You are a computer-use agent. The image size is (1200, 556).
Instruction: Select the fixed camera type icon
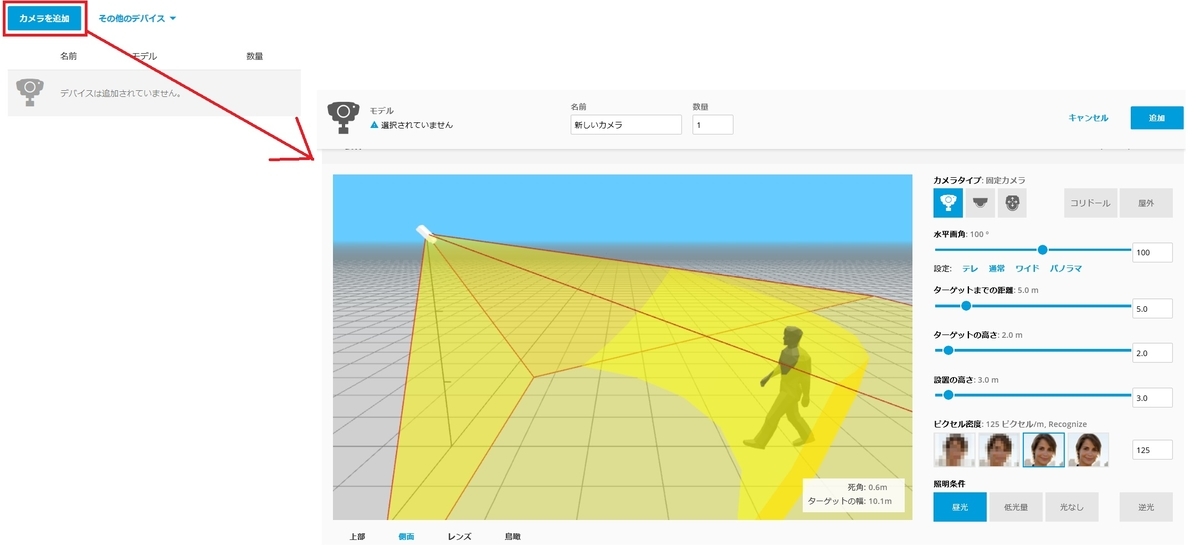[948, 203]
